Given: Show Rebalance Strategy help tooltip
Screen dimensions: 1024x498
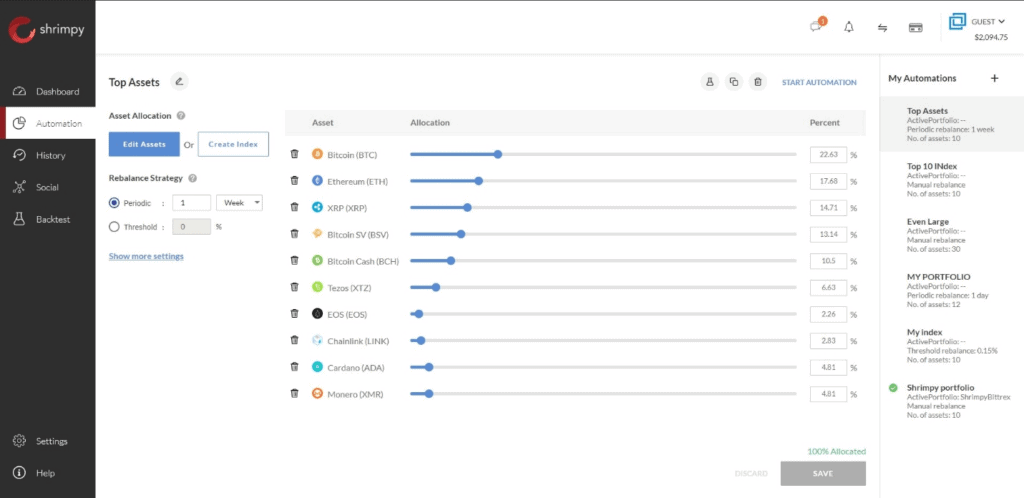Looking at the screenshot, I should click(x=192, y=178).
